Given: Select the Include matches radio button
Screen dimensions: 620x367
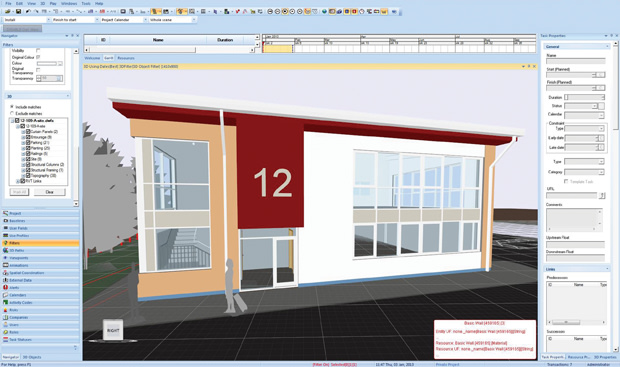Looking at the screenshot, I should 12,107.
